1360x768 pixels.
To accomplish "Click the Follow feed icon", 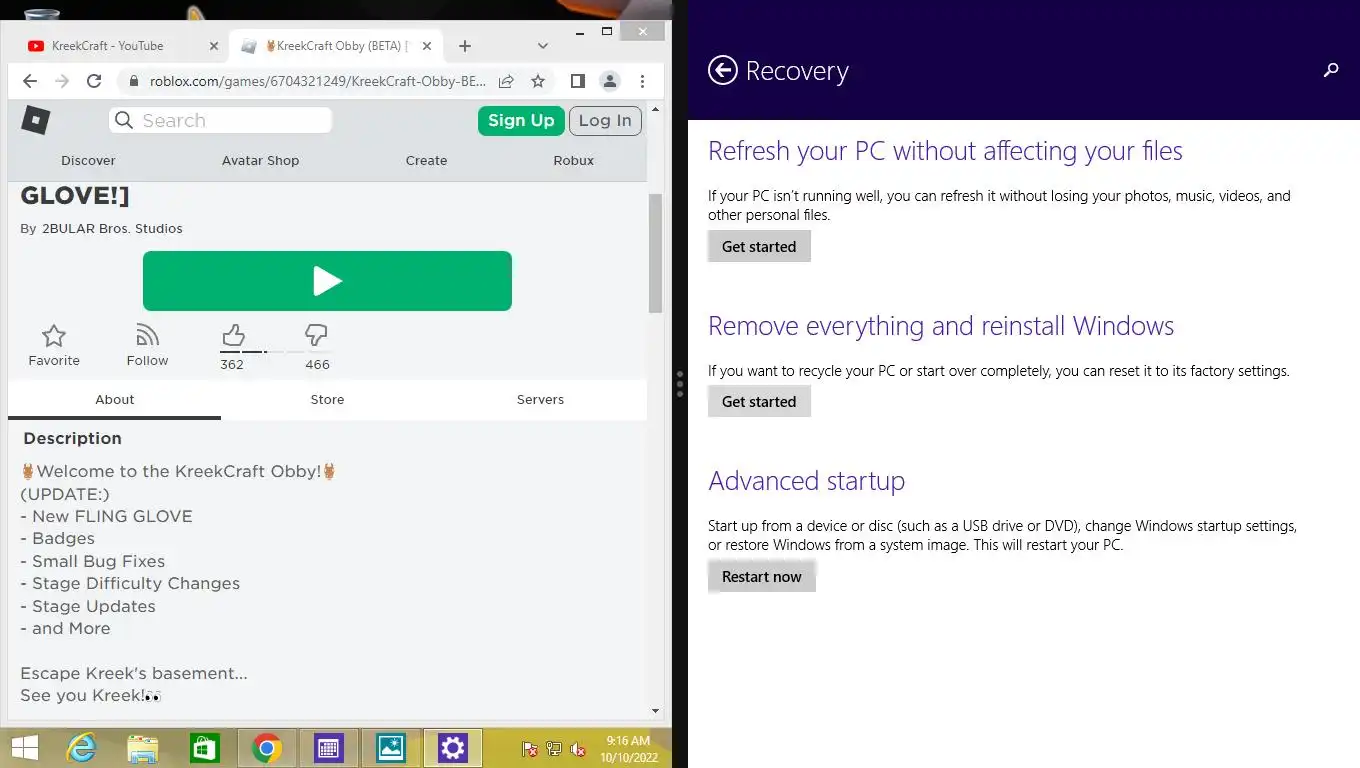I will pos(147,334).
